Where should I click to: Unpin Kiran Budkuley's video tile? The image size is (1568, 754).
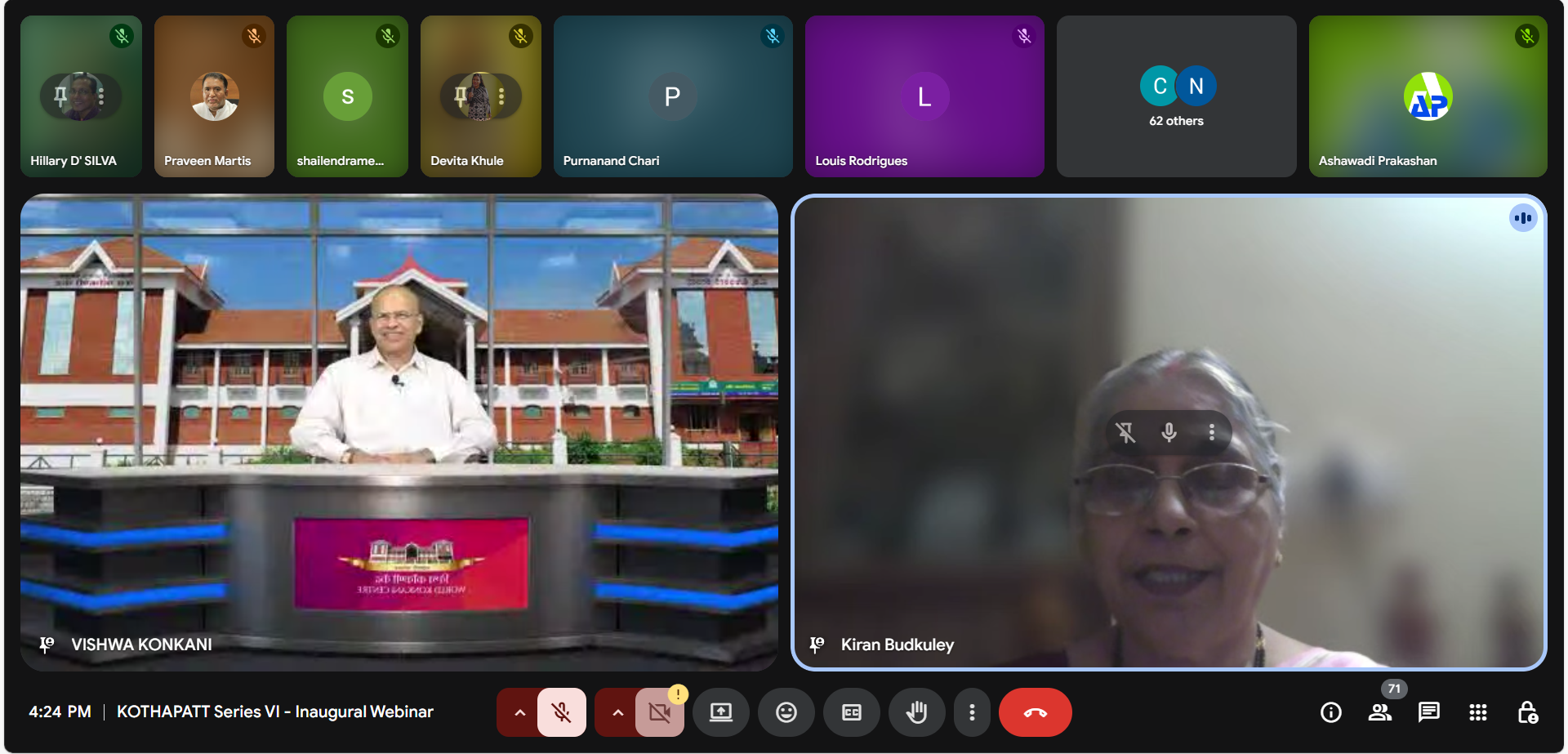pos(1126,432)
